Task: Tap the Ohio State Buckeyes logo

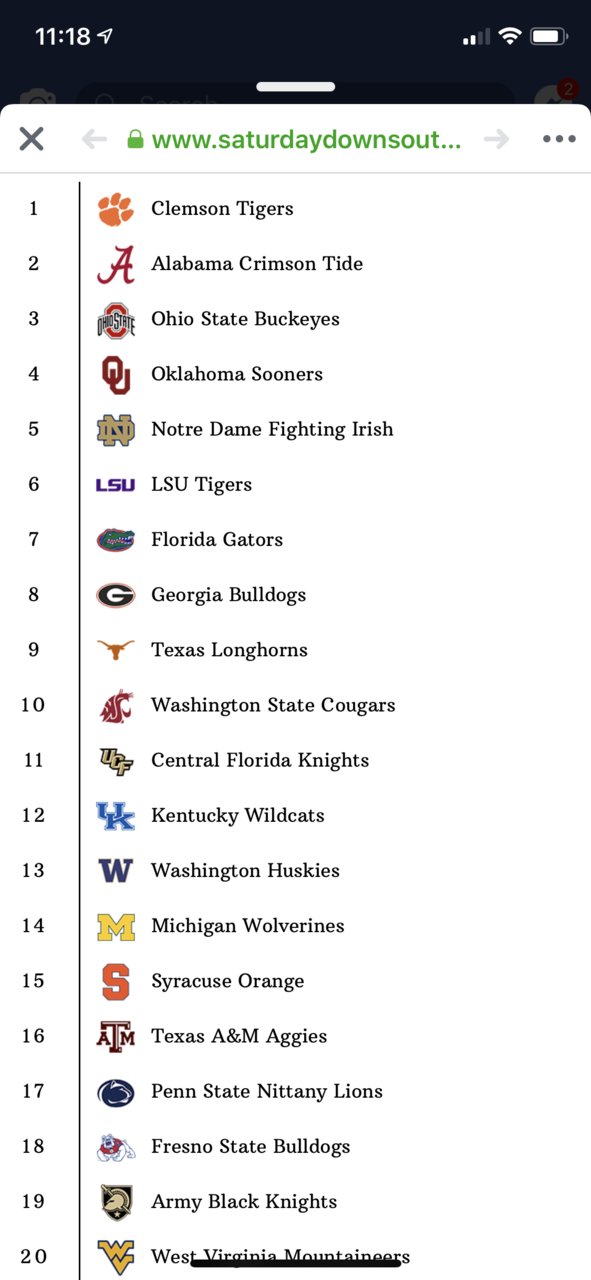Action: click(x=116, y=320)
